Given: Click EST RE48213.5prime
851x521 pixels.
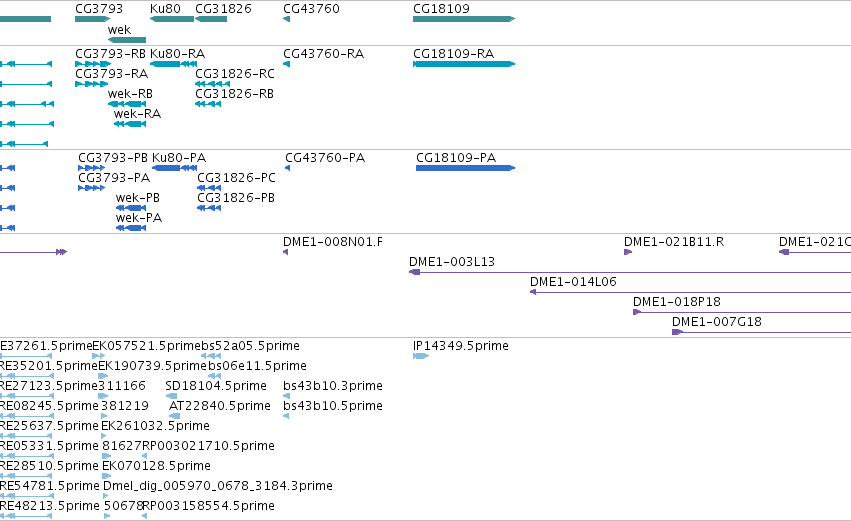Looking at the screenshot, I should coord(50,507).
